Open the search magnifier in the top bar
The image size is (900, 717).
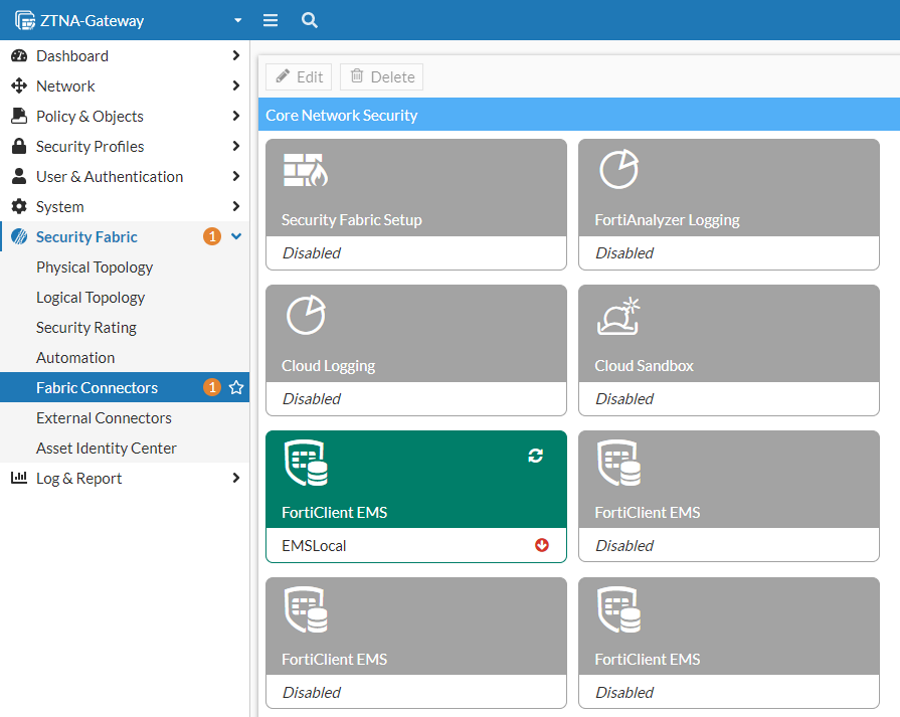click(x=309, y=19)
